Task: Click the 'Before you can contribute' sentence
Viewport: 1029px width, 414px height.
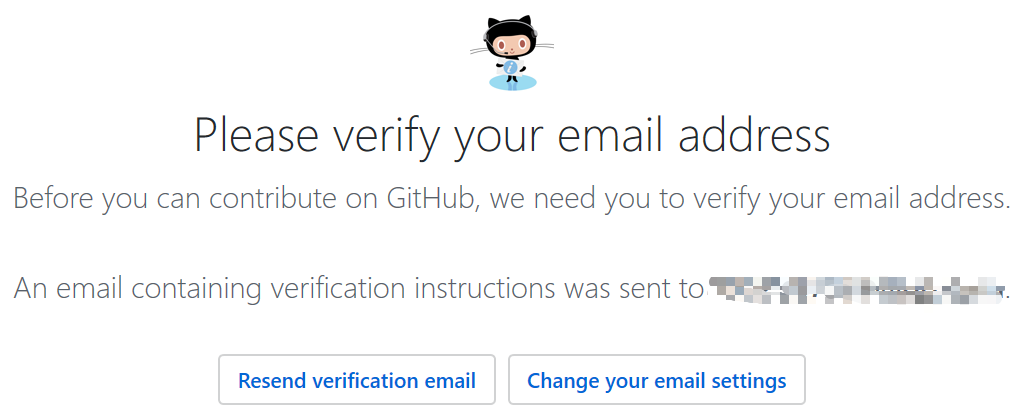Action: 512,198
